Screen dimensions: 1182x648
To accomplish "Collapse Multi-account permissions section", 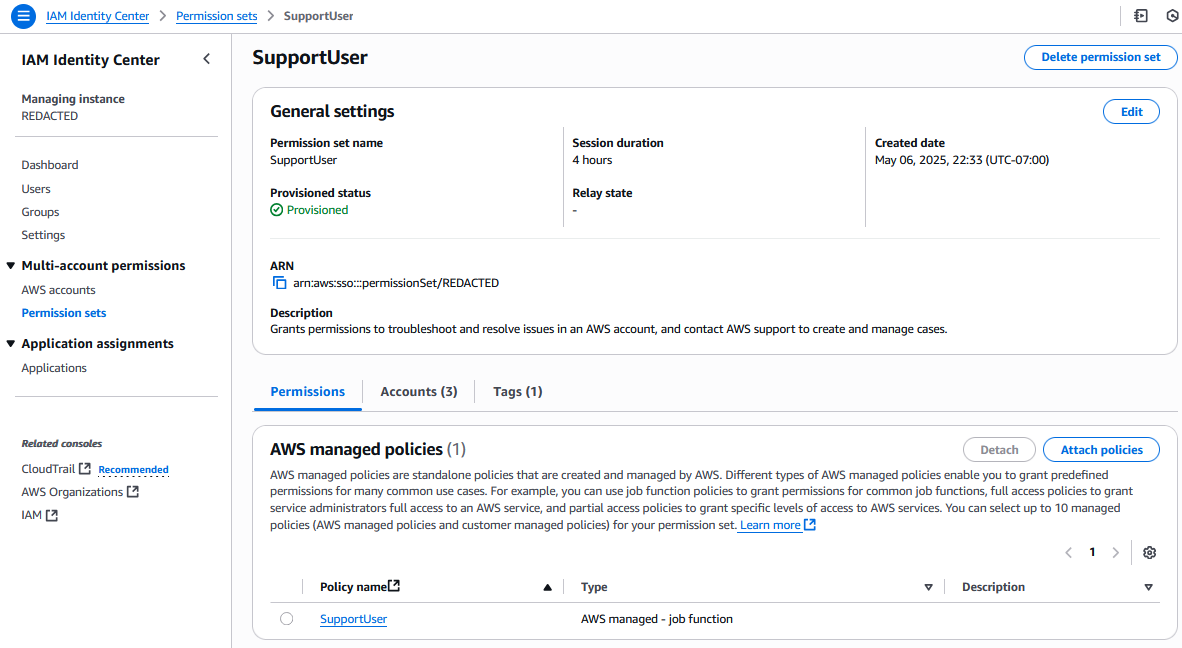I will (x=11, y=265).
